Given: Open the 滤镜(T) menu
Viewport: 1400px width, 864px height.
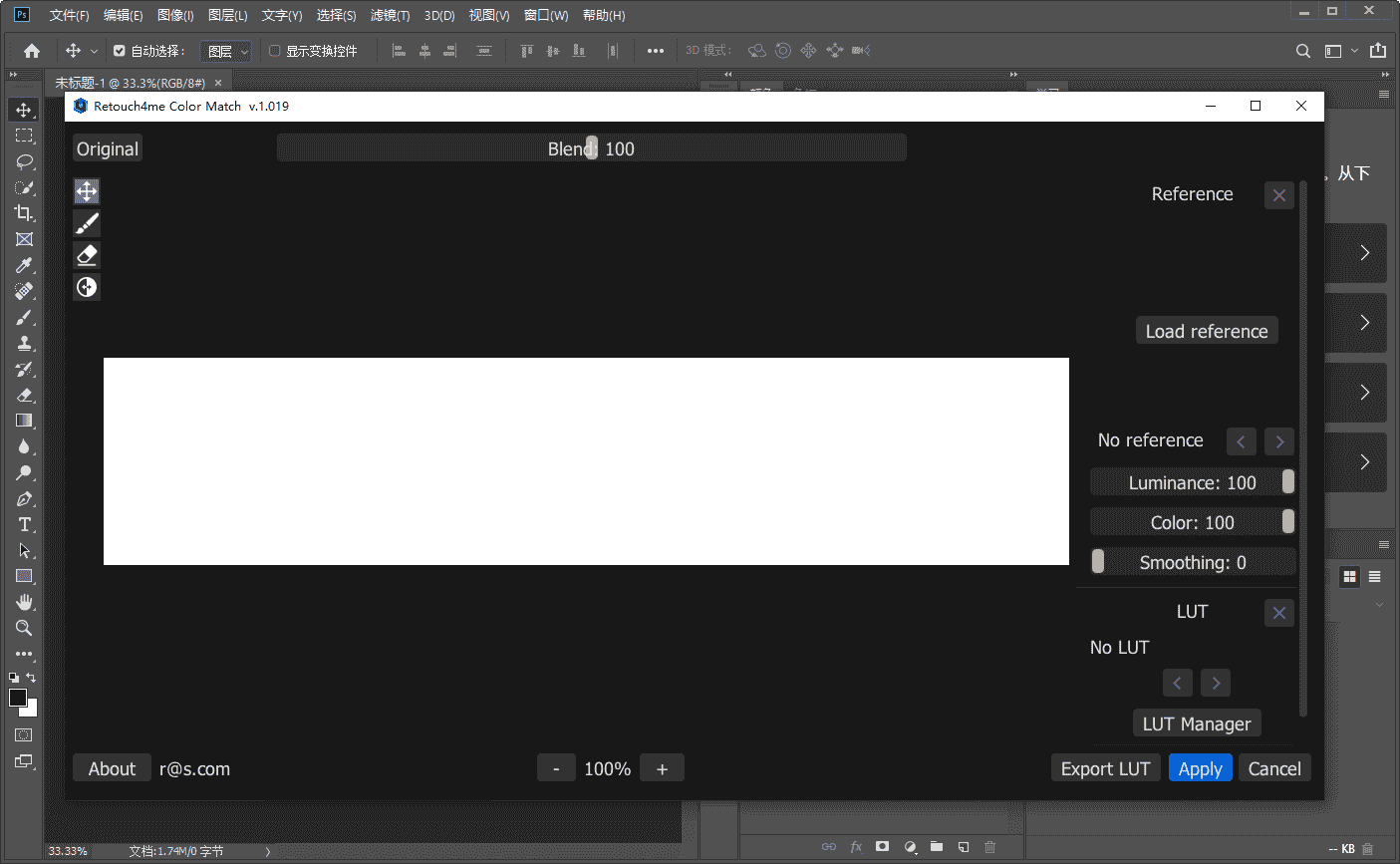Looking at the screenshot, I should [x=390, y=15].
